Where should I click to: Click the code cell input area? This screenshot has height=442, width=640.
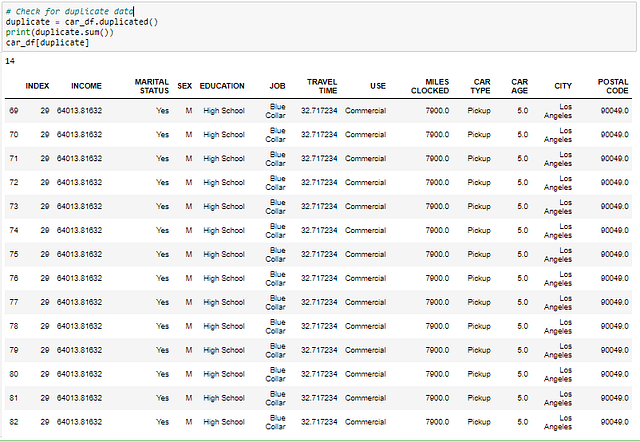tap(319, 27)
